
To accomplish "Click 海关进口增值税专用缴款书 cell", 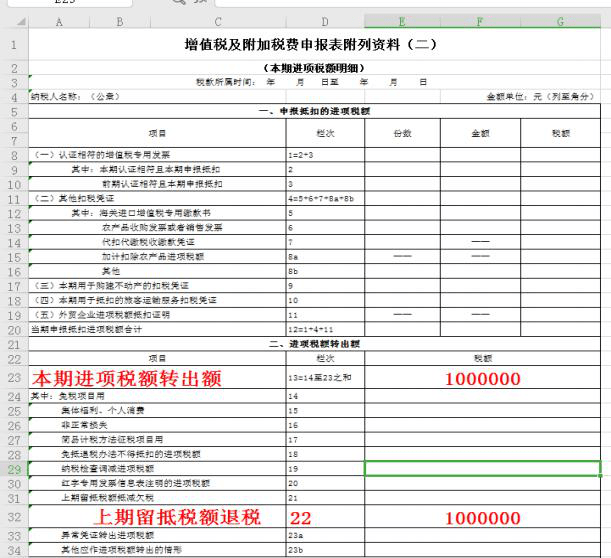I will point(157,213).
